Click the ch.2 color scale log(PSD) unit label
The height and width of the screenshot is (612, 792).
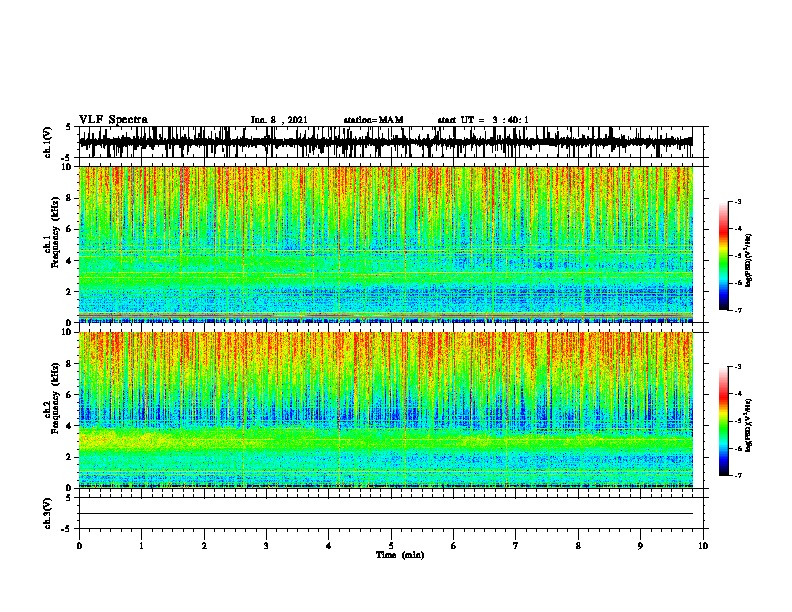(748, 426)
